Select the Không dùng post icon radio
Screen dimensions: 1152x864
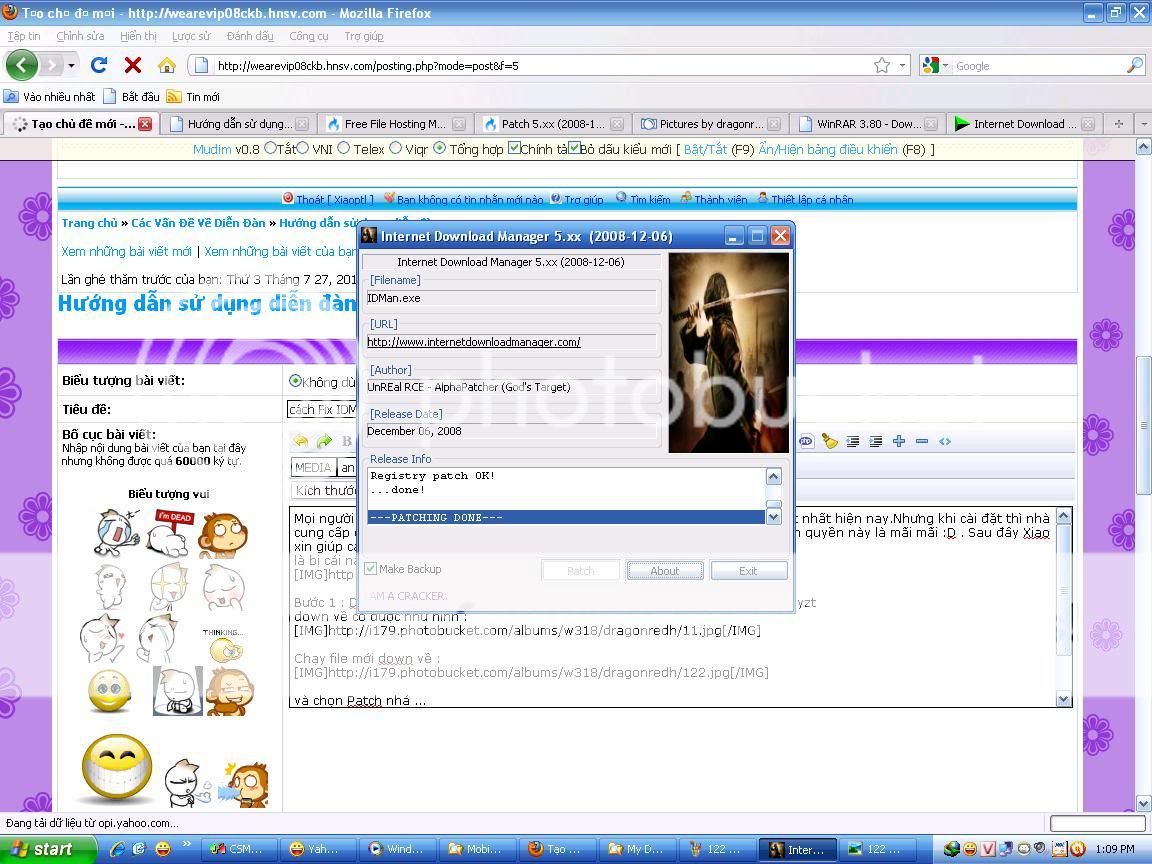pos(295,381)
